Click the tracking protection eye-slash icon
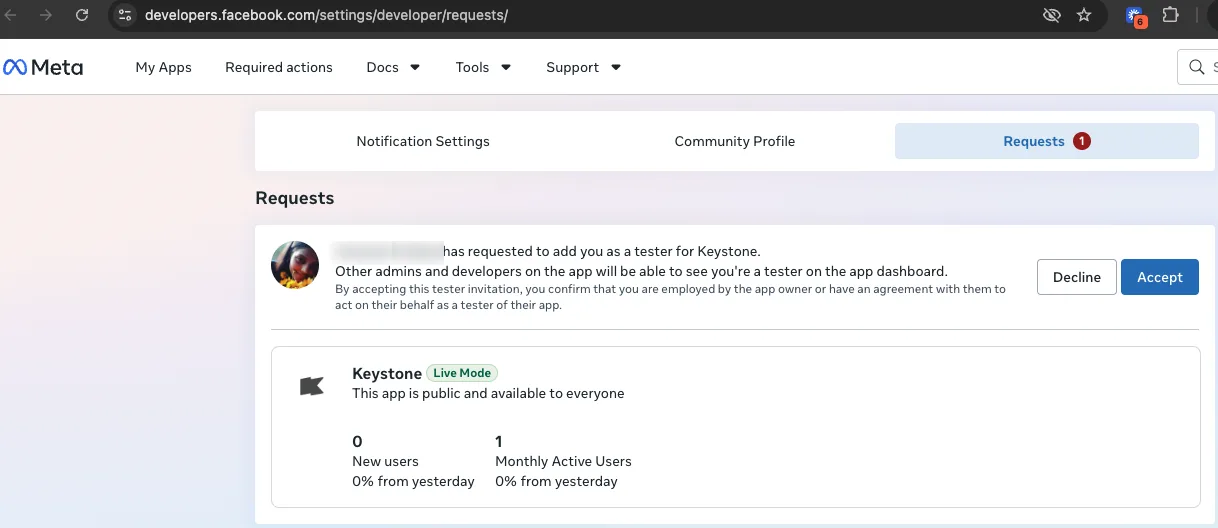Viewport: 1218px width, 528px height. coord(1050,15)
